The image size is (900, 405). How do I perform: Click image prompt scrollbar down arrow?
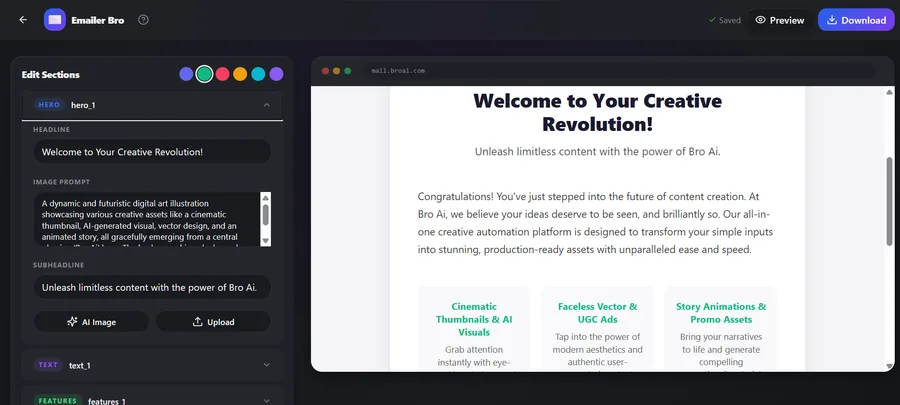pos(265,240)
